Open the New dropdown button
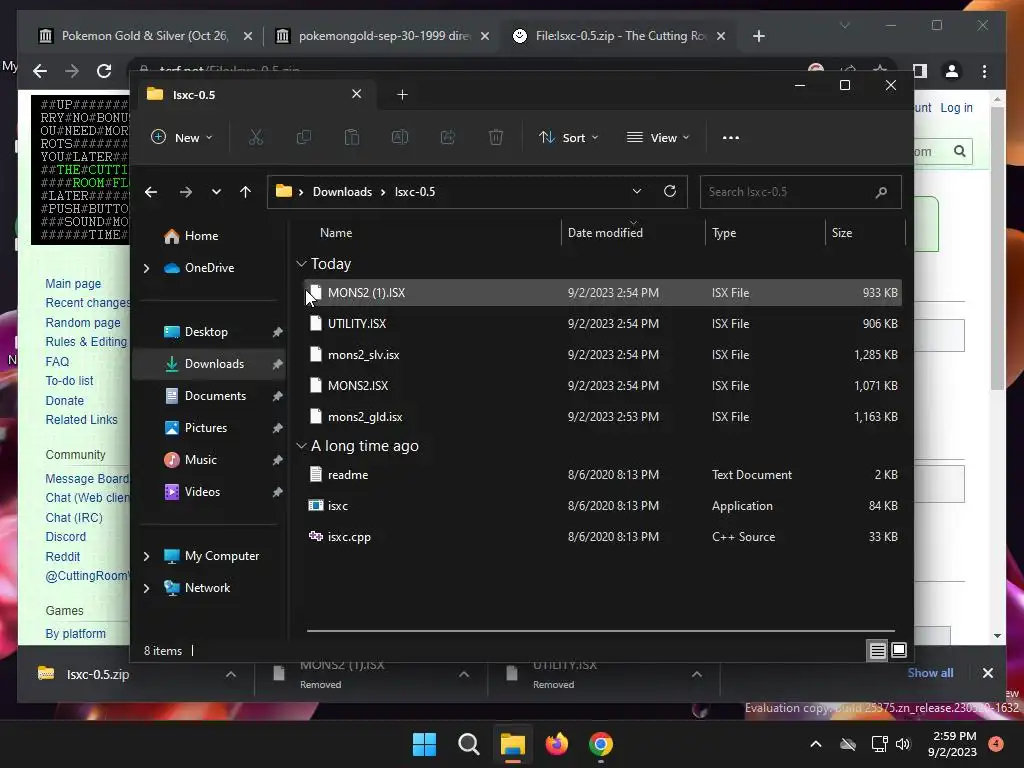This screenshot has width=1024, height=768. pyautogui.click(x=182, y=137)
